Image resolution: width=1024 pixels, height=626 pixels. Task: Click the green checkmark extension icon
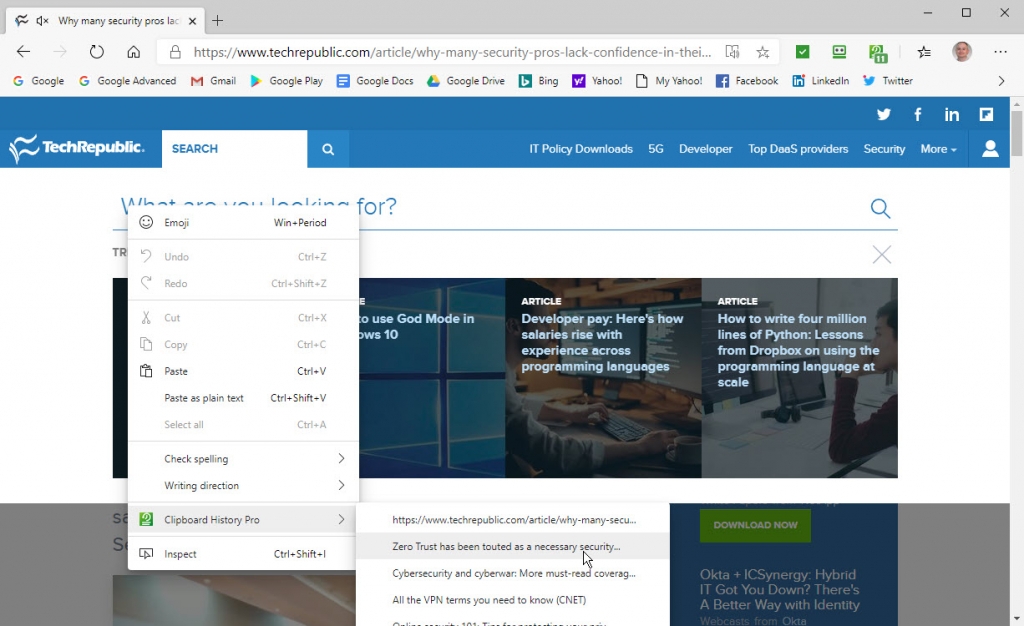coord(801,51)
